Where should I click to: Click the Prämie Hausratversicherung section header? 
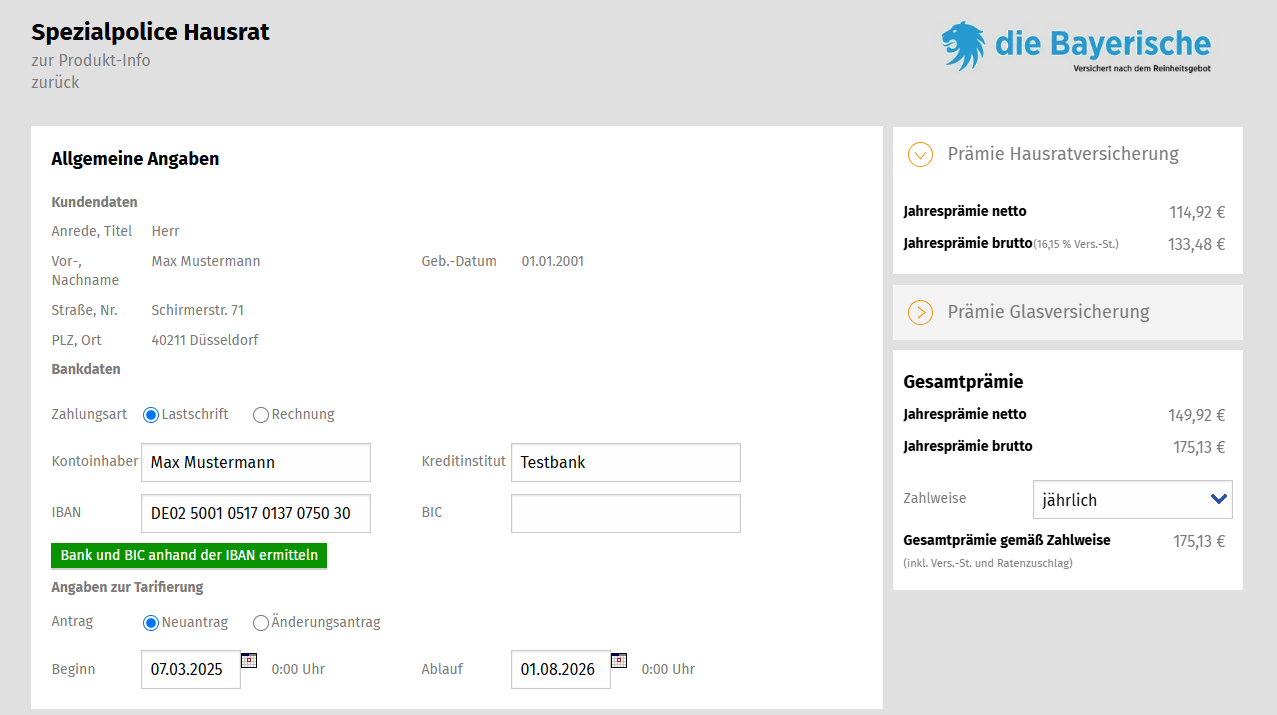click(x=1063, y=154)
